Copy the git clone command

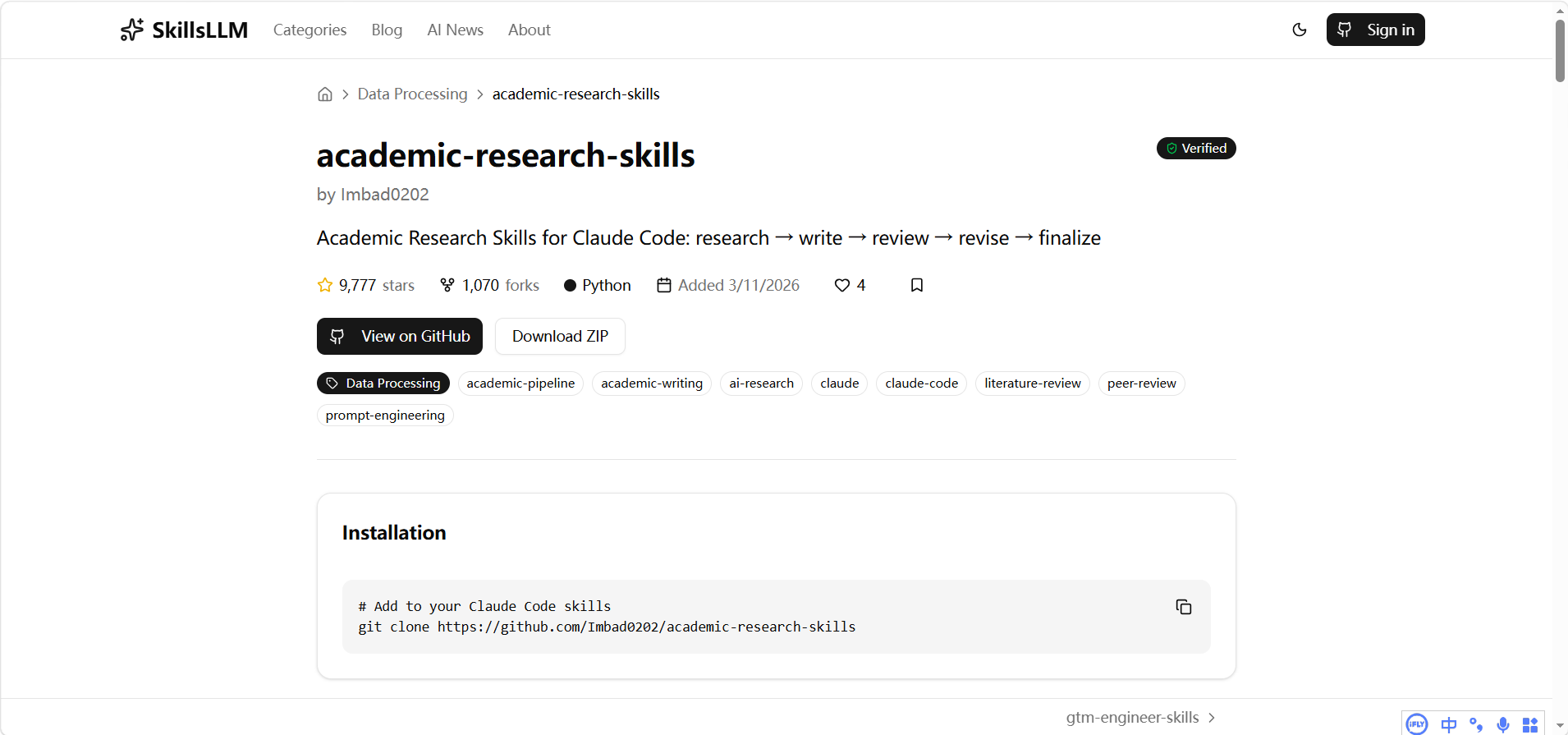tap(1184, 607)
